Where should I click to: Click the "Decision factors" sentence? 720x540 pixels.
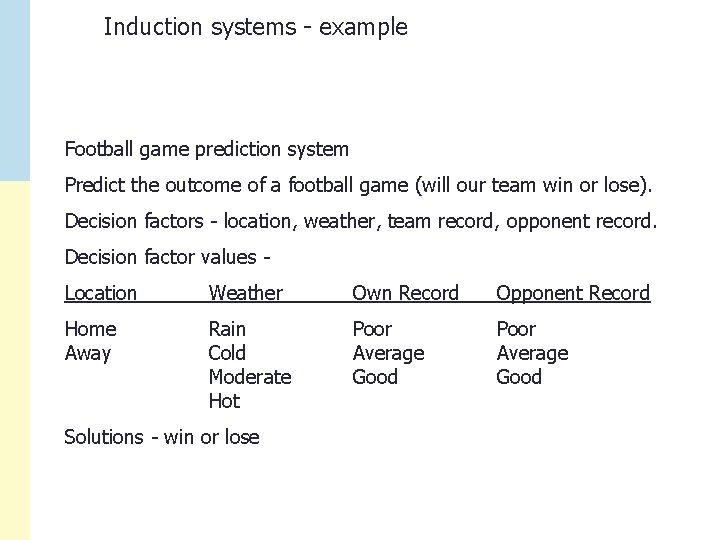pyautogui.click(x=361, y=221)
